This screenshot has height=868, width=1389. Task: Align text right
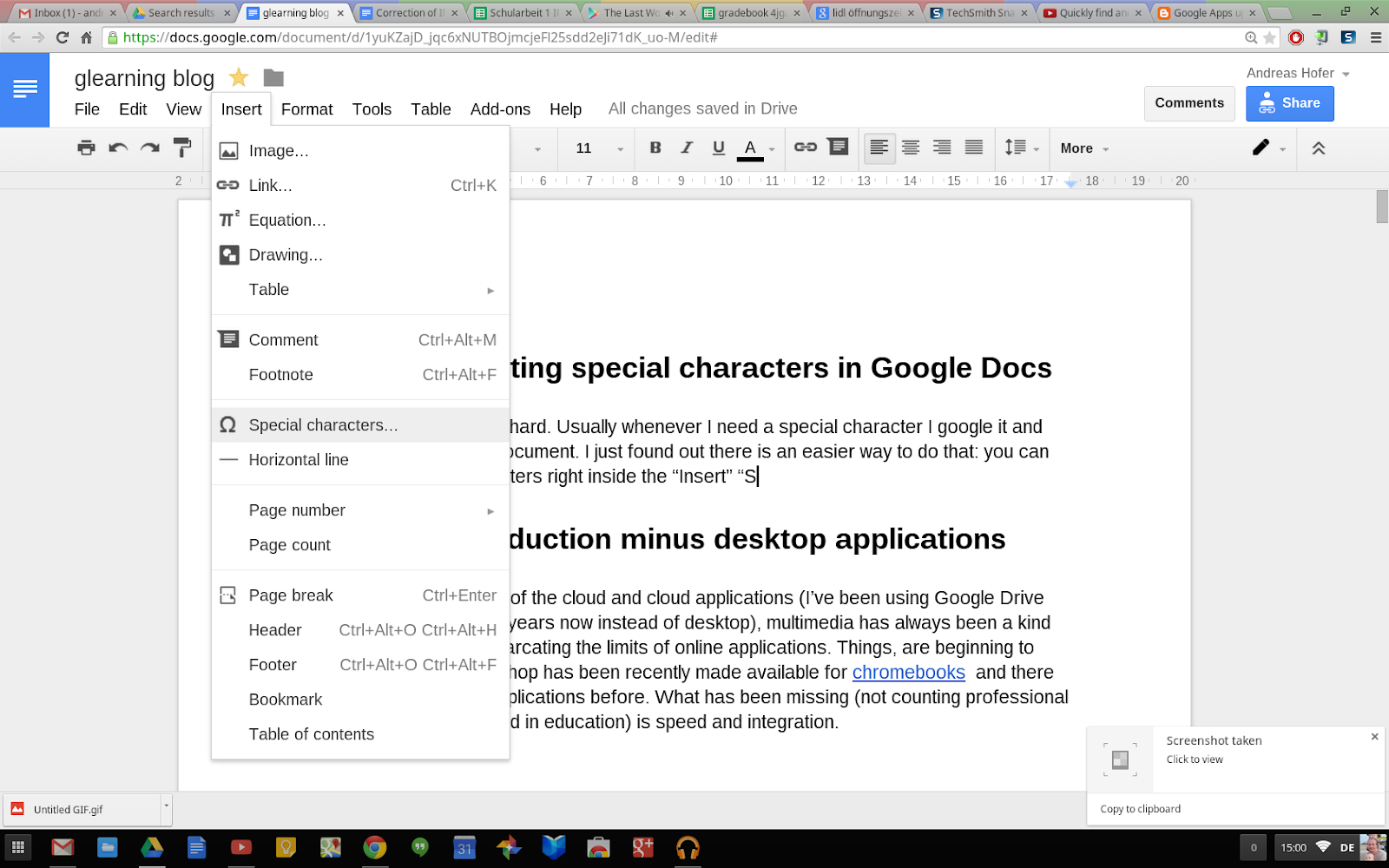tap(942, 148)
